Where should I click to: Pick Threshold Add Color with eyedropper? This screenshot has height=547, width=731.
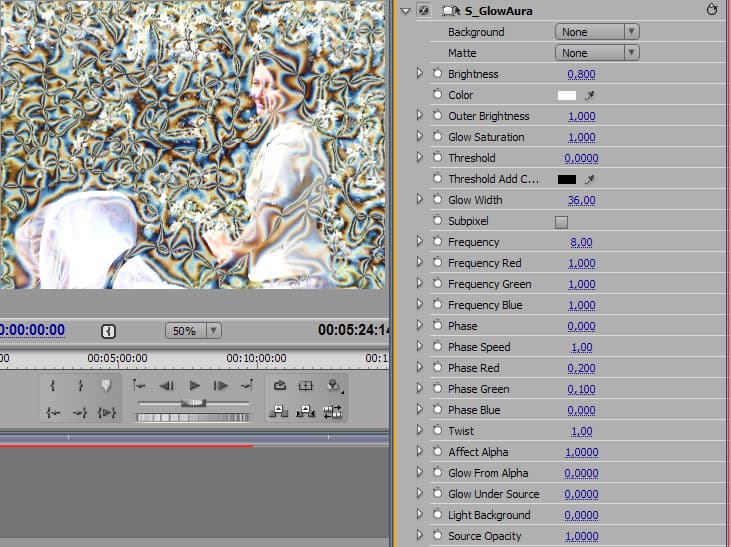coord(590,180)
